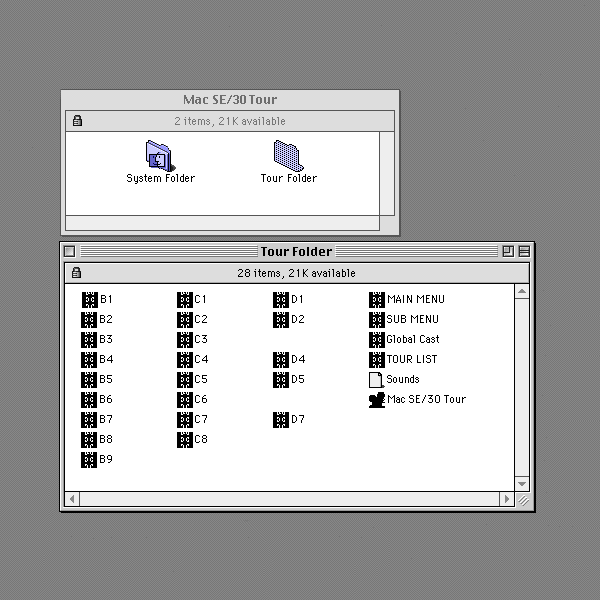Click the vertical scrollbar down arrow
This screenshot has height=600, width=600.
coord(522,484)
